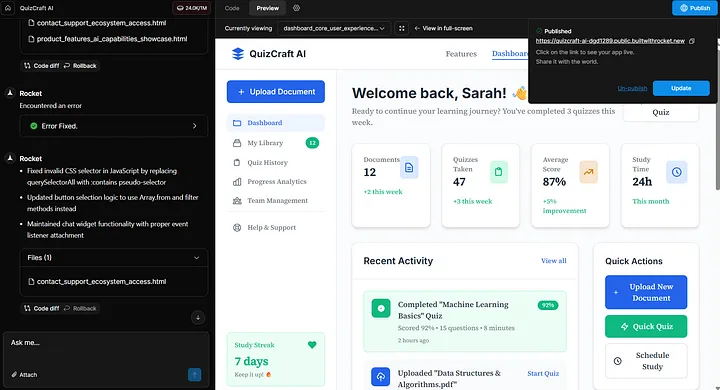Click the Quiz button under publish popup
720x390 pixels.
pyautogui.click(x=661, y=112)
